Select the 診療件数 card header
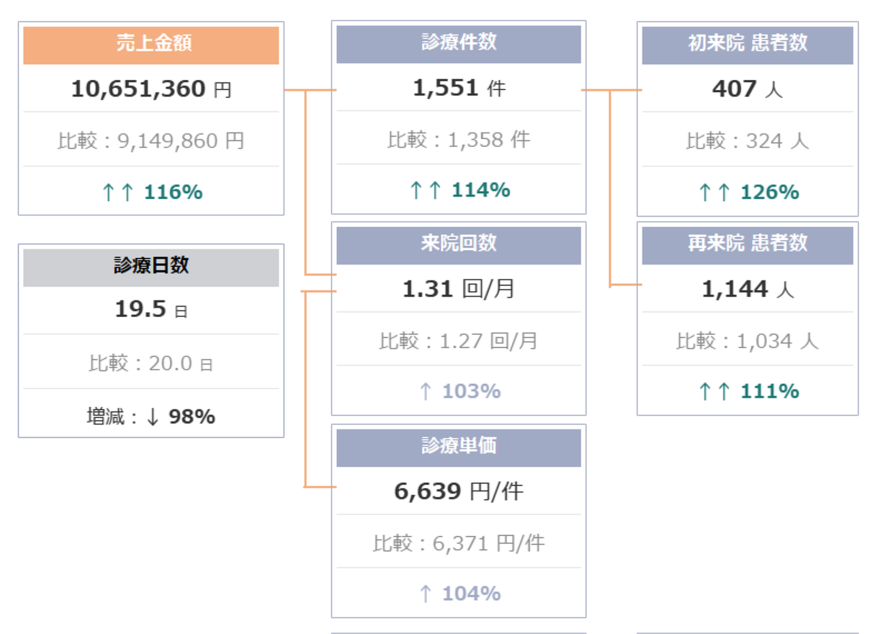The height and width of the screenshot is (634, 880). pos(459,44)
